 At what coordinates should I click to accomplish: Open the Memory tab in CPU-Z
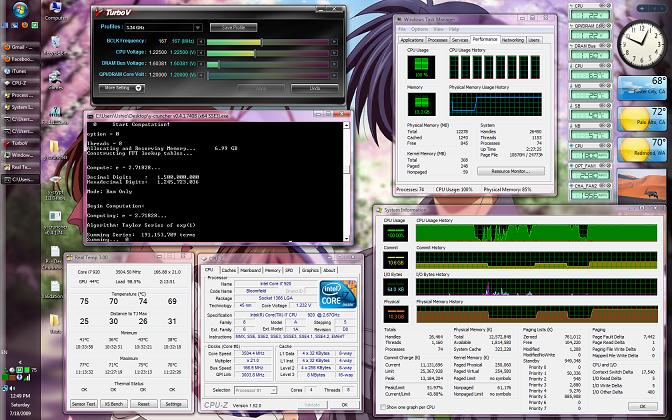click(273, 270)
